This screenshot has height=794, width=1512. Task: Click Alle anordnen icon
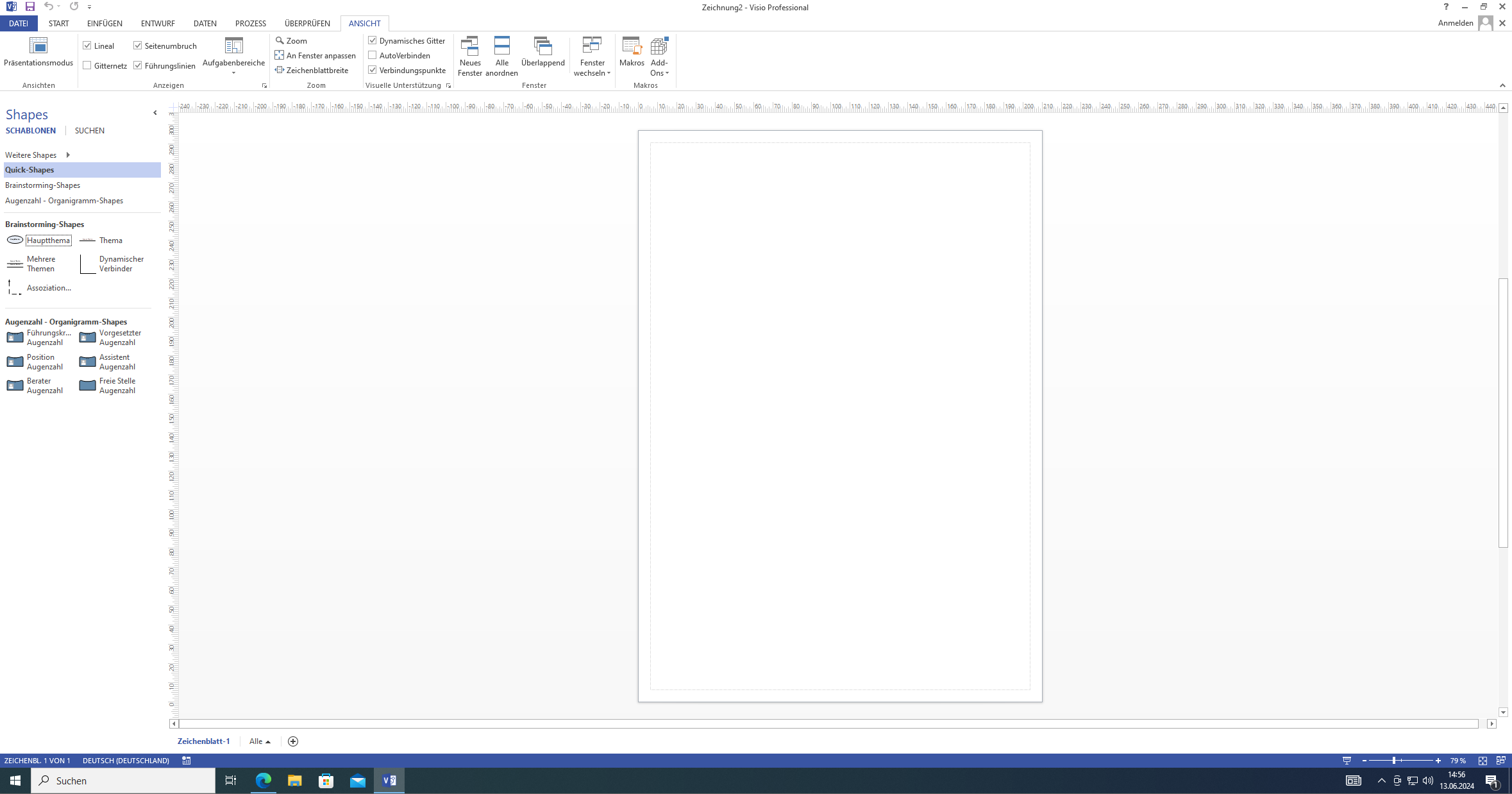coord(501,56)
